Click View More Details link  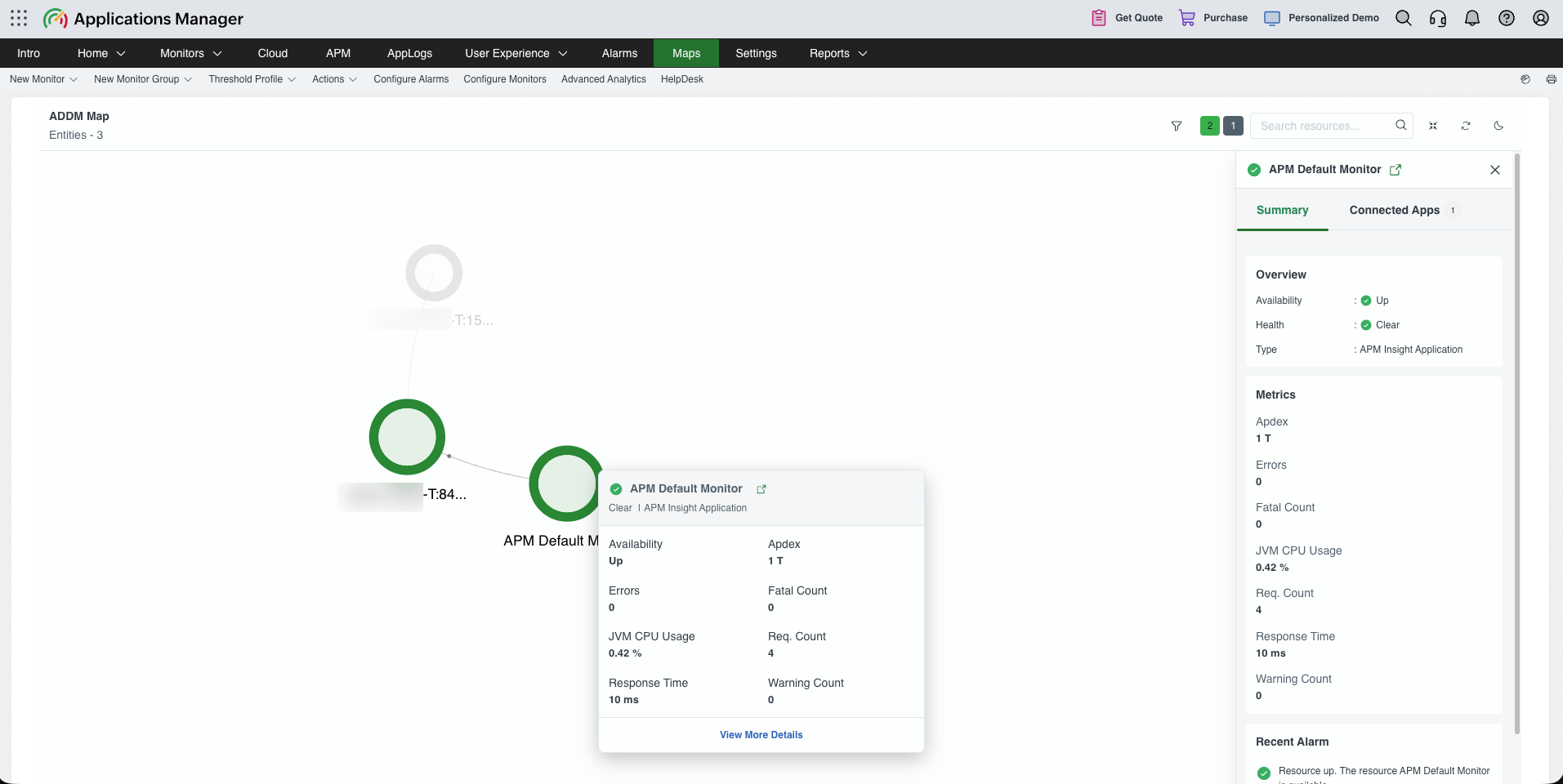point(761,735)
